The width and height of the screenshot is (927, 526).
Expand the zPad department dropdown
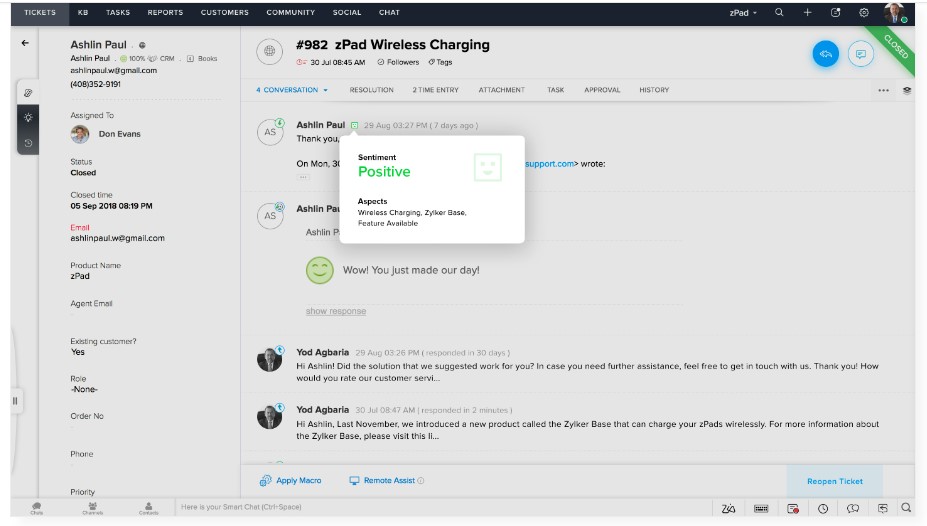tap(743, 12)
